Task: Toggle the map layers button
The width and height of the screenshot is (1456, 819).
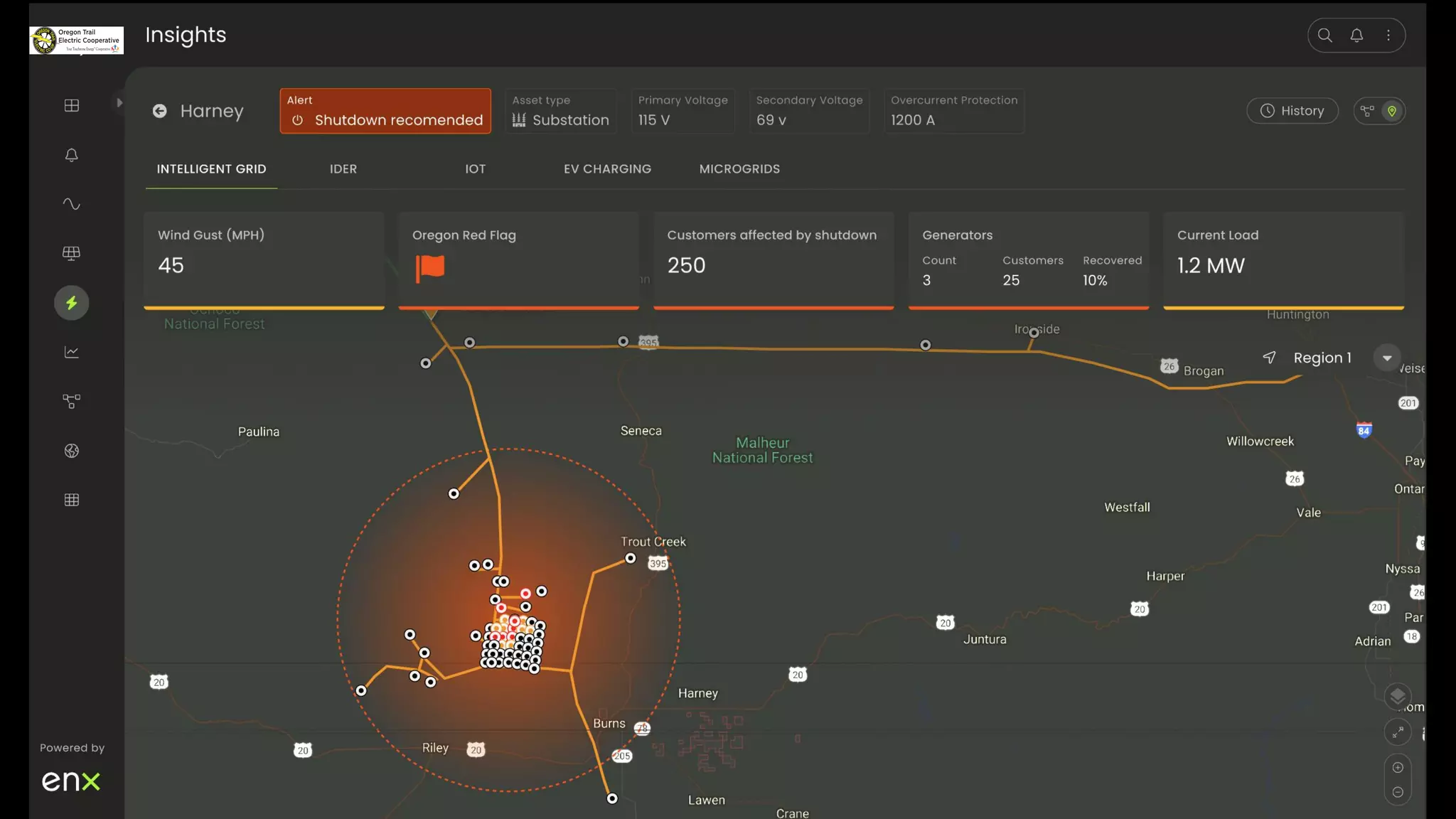Action: pos(1398,696)
